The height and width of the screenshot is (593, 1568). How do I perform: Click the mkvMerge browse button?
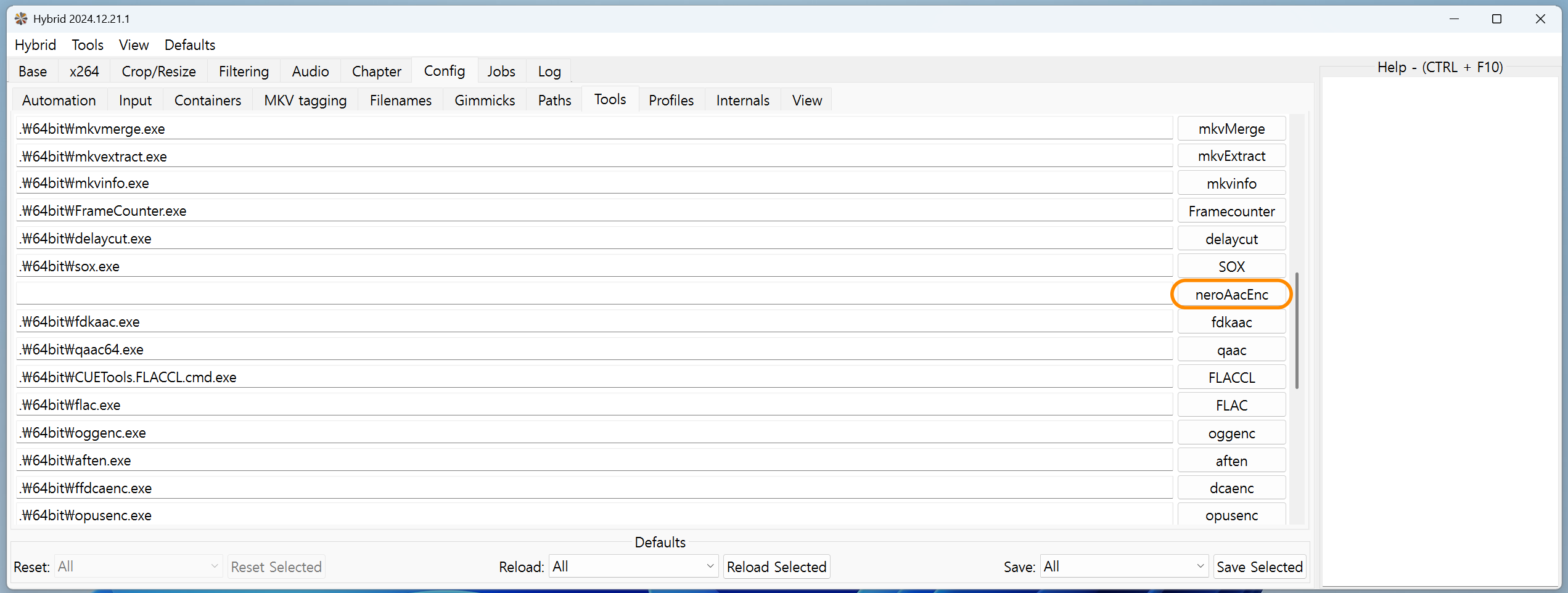click(1231, 129)
